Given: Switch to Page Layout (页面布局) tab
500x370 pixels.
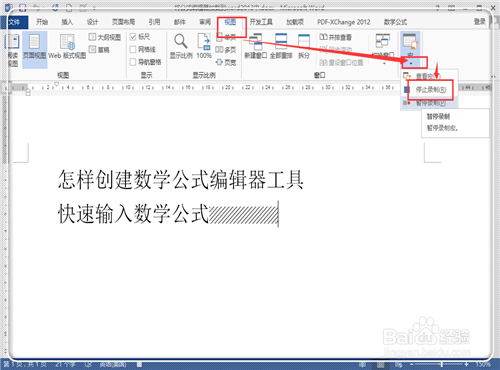Looking at the screenshot, I should point(123,22).
